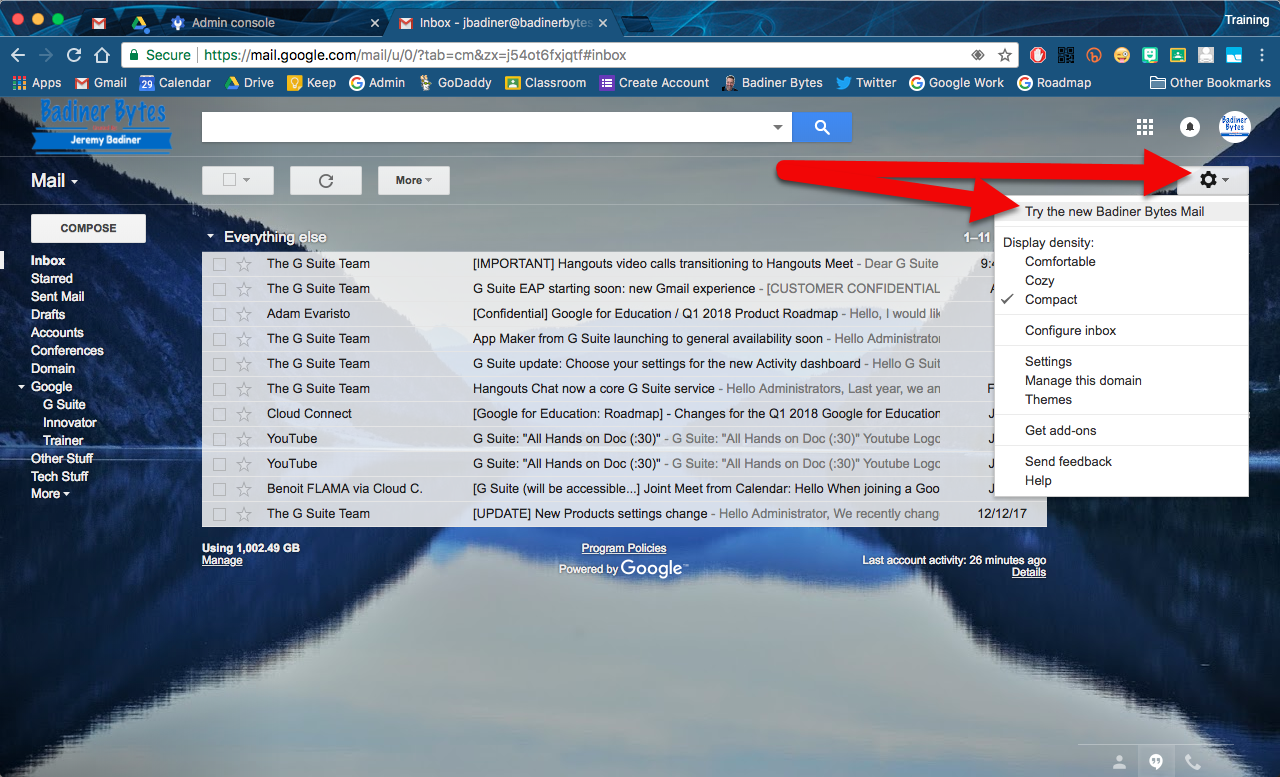The image size is (1280, 777).
Task: Open the select-all dropdown arrow
Action: click(x=246, y=181)
